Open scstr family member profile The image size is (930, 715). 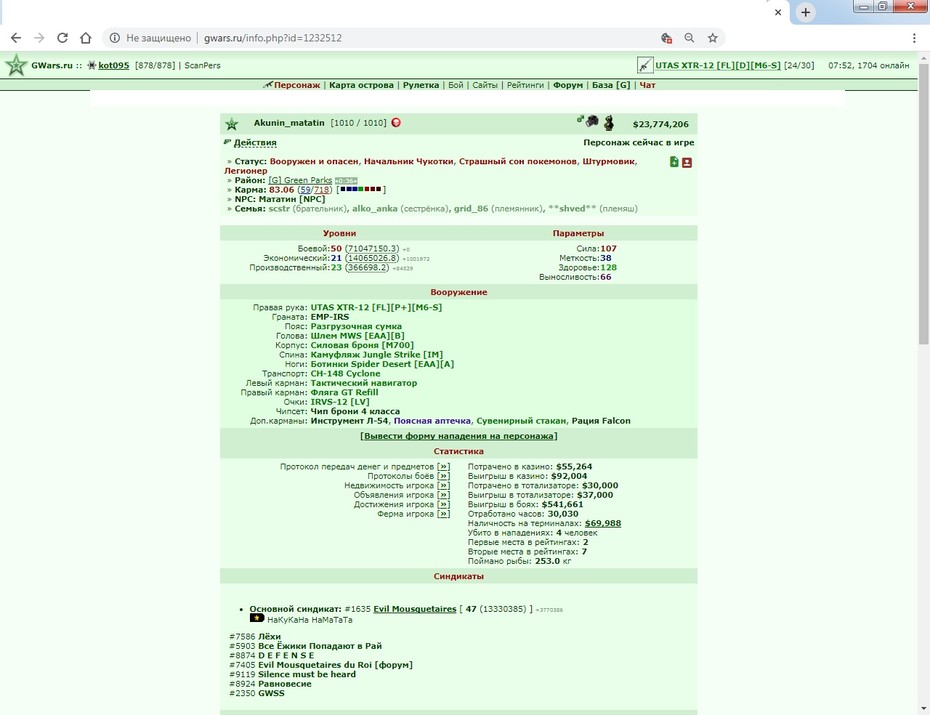pyautogui.click(x=279, y=209)
